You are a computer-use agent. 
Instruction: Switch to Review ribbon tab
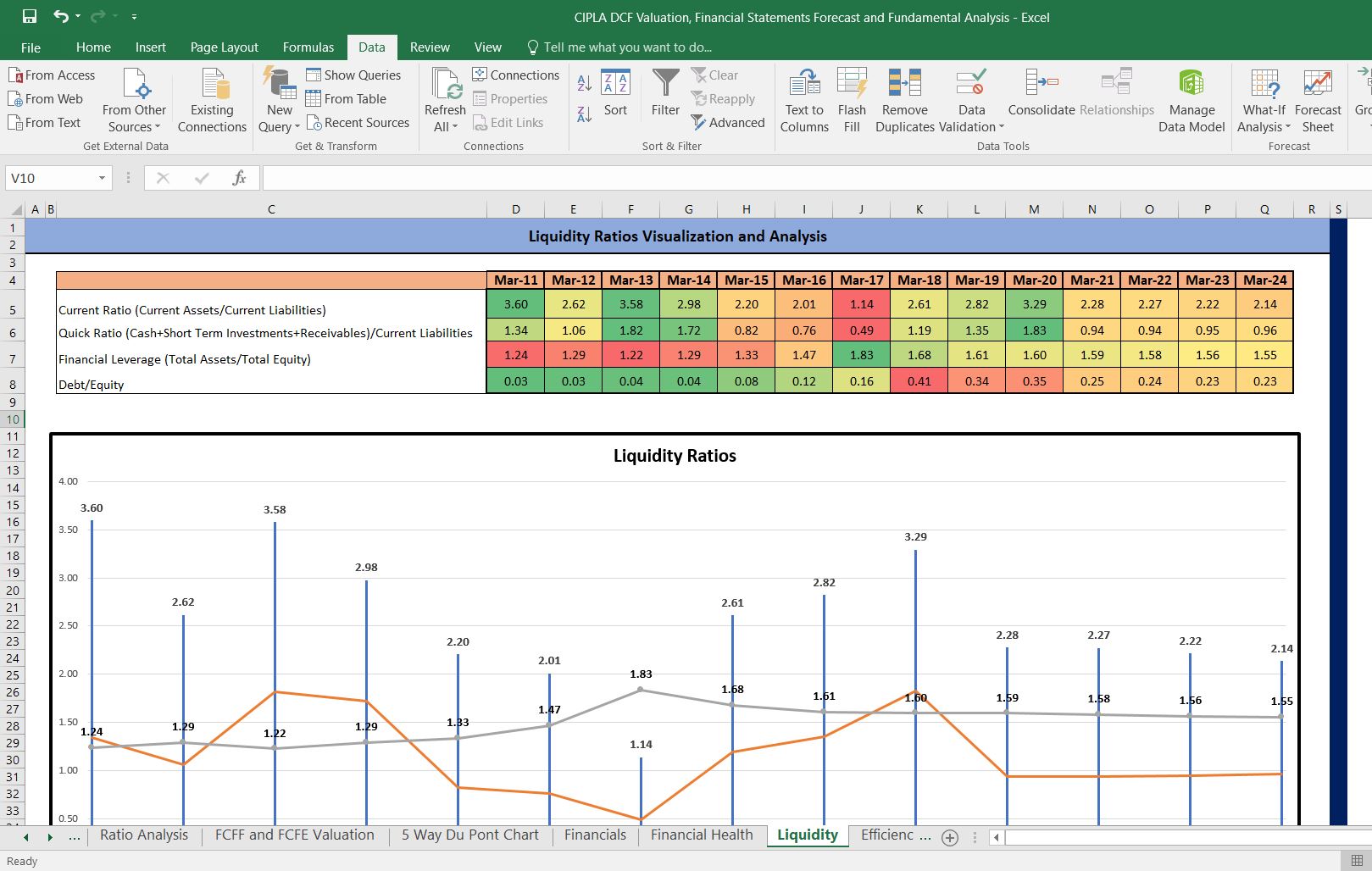(x=430, y=47)
